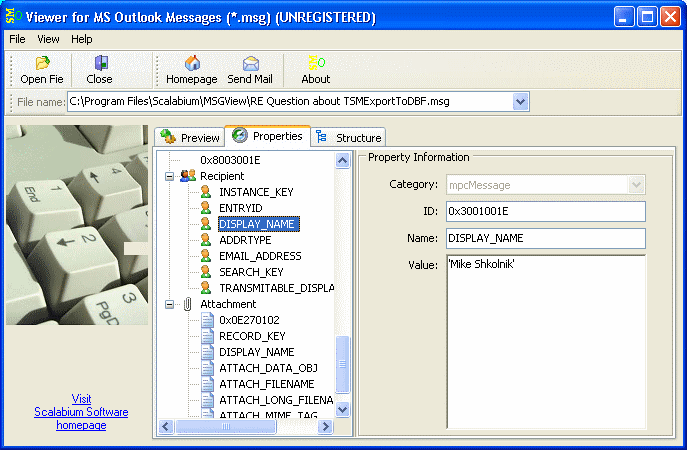Click the document icon beside RECORD_KEY
Image resolution: width=687 pixels, height=450 pixels.
pyautogui.click(x=207, y=336)
